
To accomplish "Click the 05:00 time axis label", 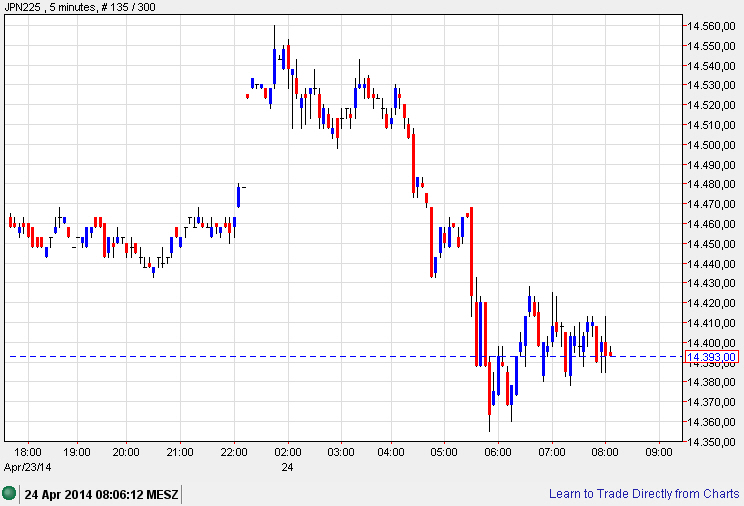I will point(444,452).
